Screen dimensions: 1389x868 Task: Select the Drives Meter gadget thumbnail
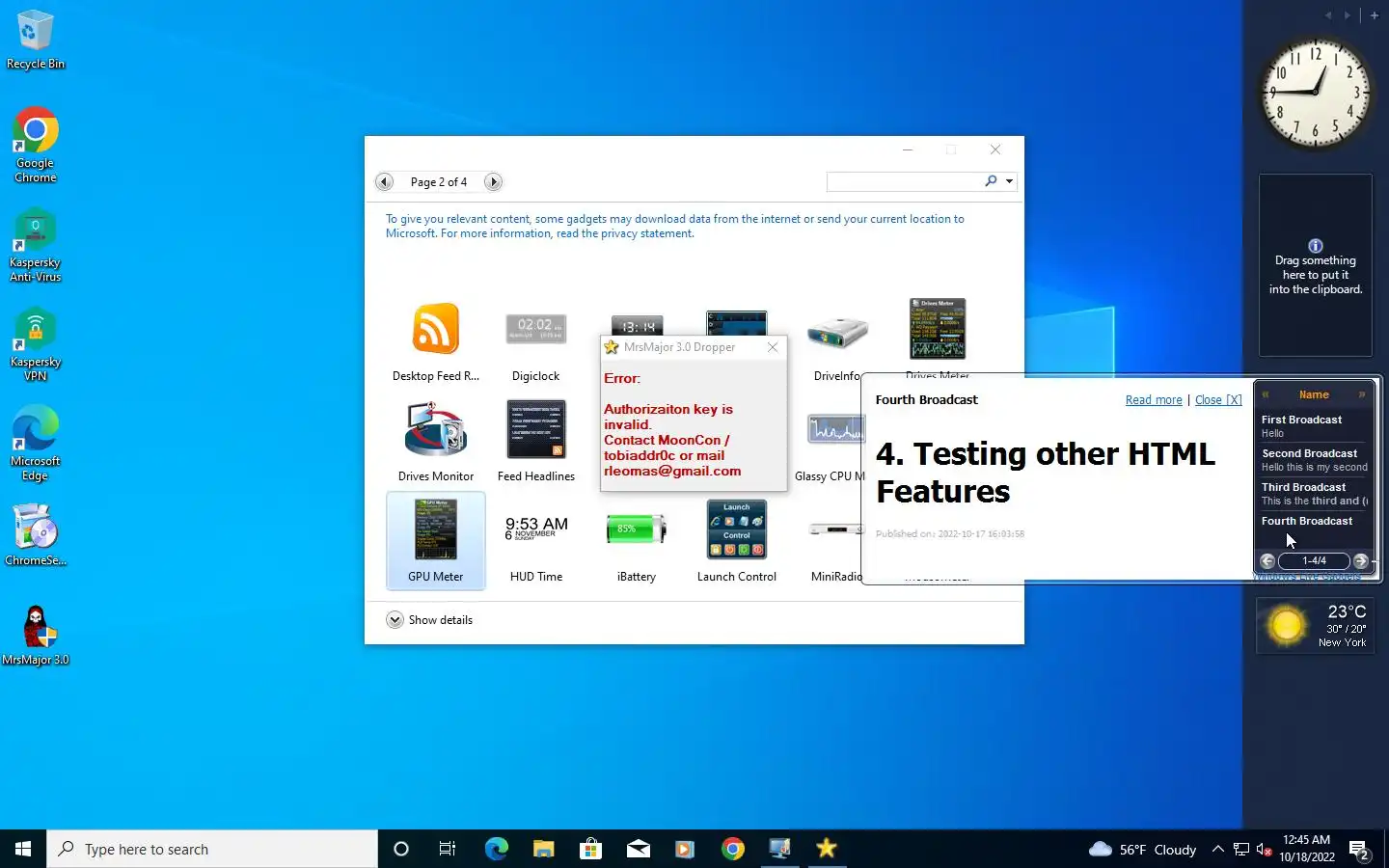[x=938, y=330]
